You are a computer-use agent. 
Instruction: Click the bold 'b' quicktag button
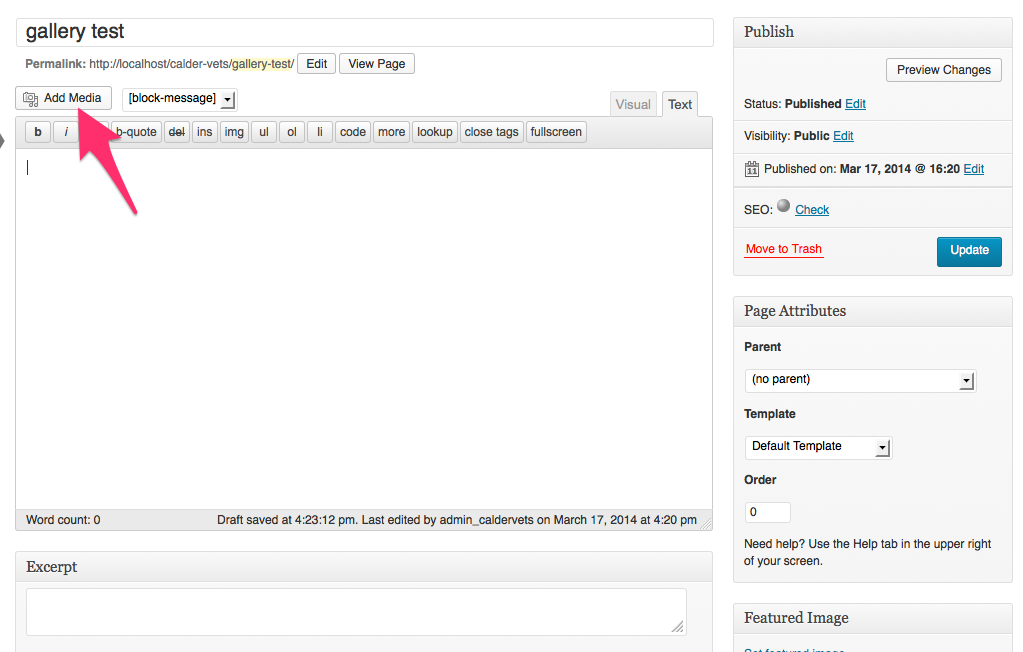tap(38, 132)
